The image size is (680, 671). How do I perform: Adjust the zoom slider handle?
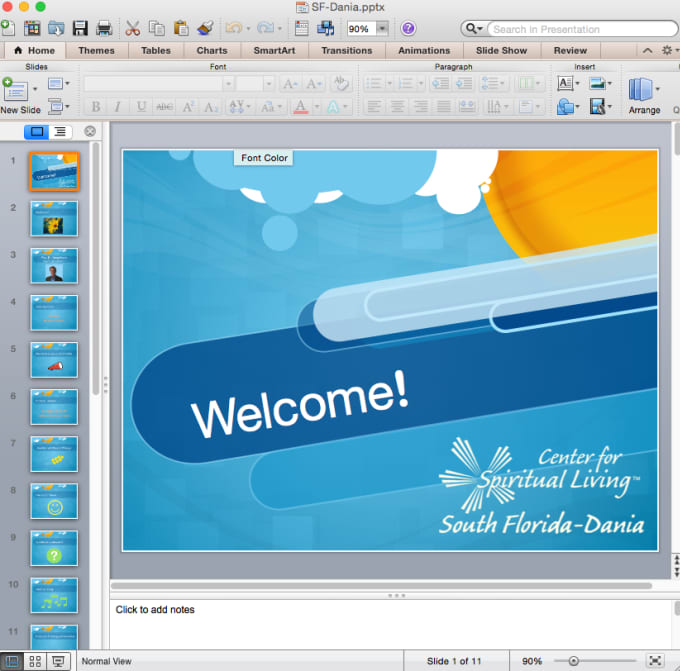pos(573,661)
